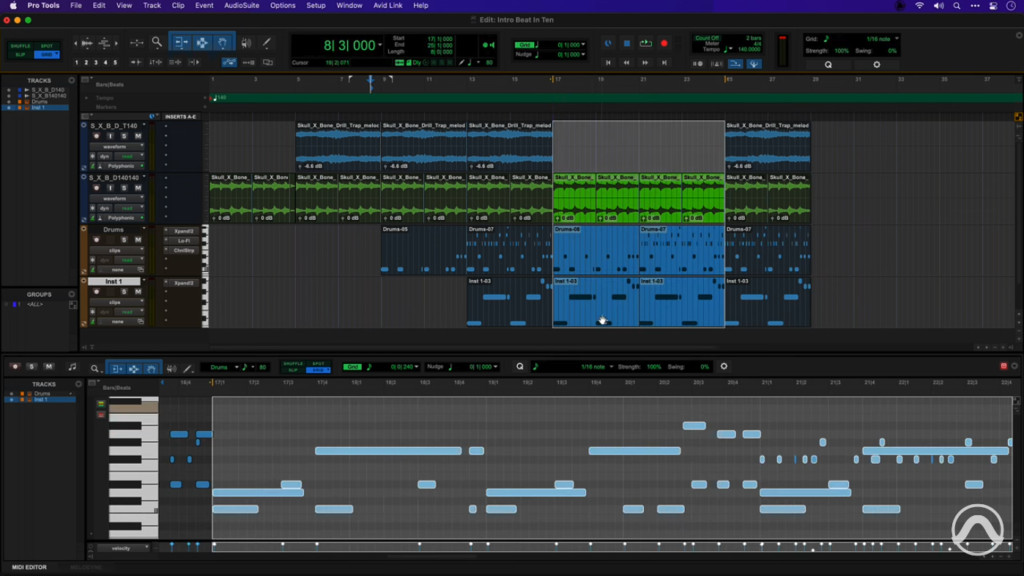Open Drums track view clips selector

tap(118, 250)
